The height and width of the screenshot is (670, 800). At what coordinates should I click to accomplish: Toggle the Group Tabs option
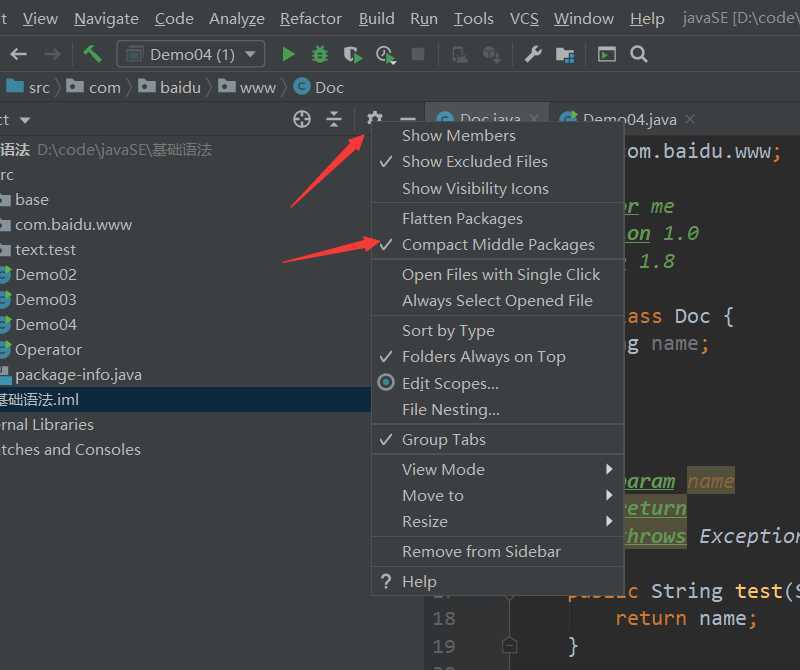click(498, 439)
